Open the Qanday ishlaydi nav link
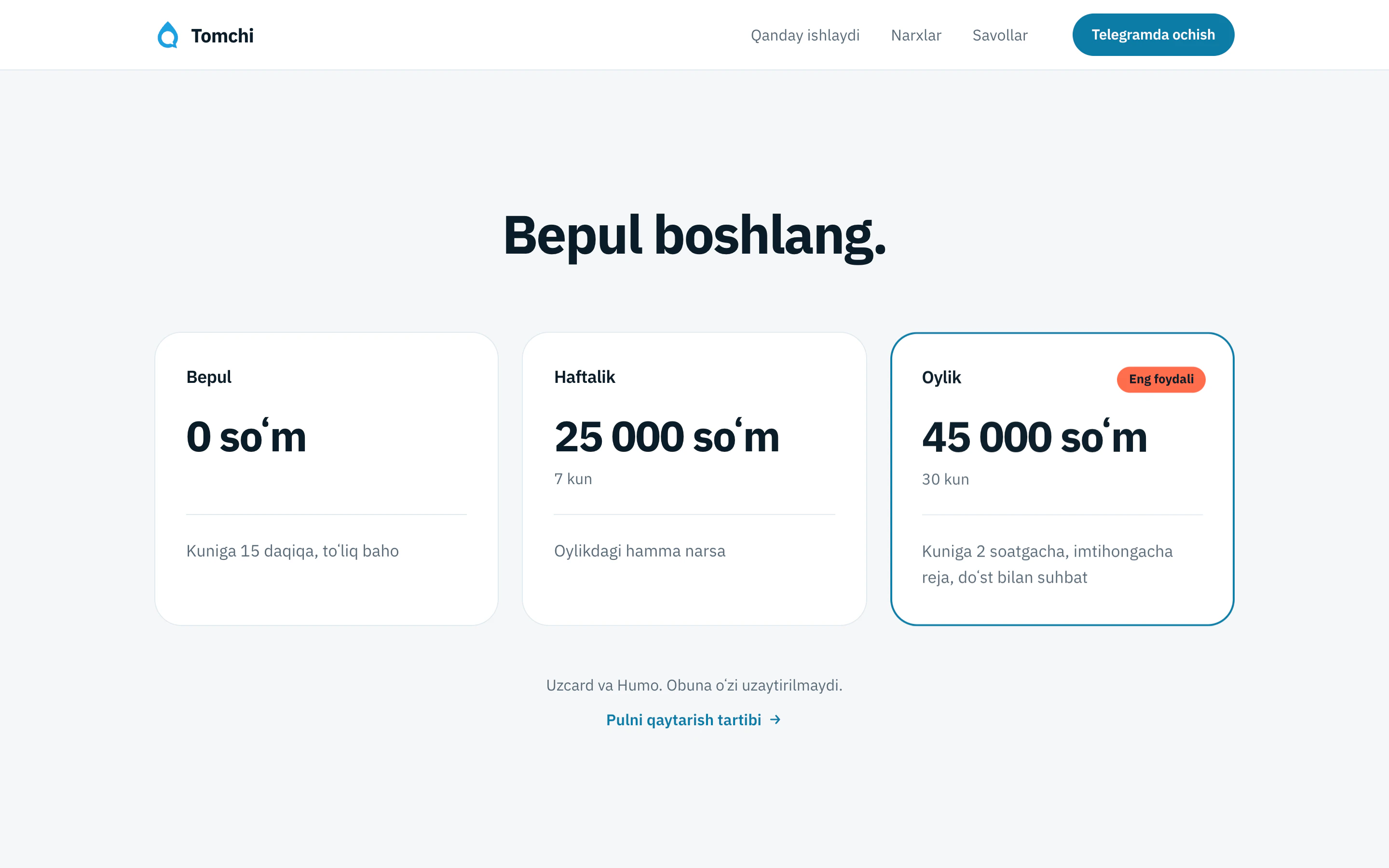1389x868 pixels. [x=804, y=35]
